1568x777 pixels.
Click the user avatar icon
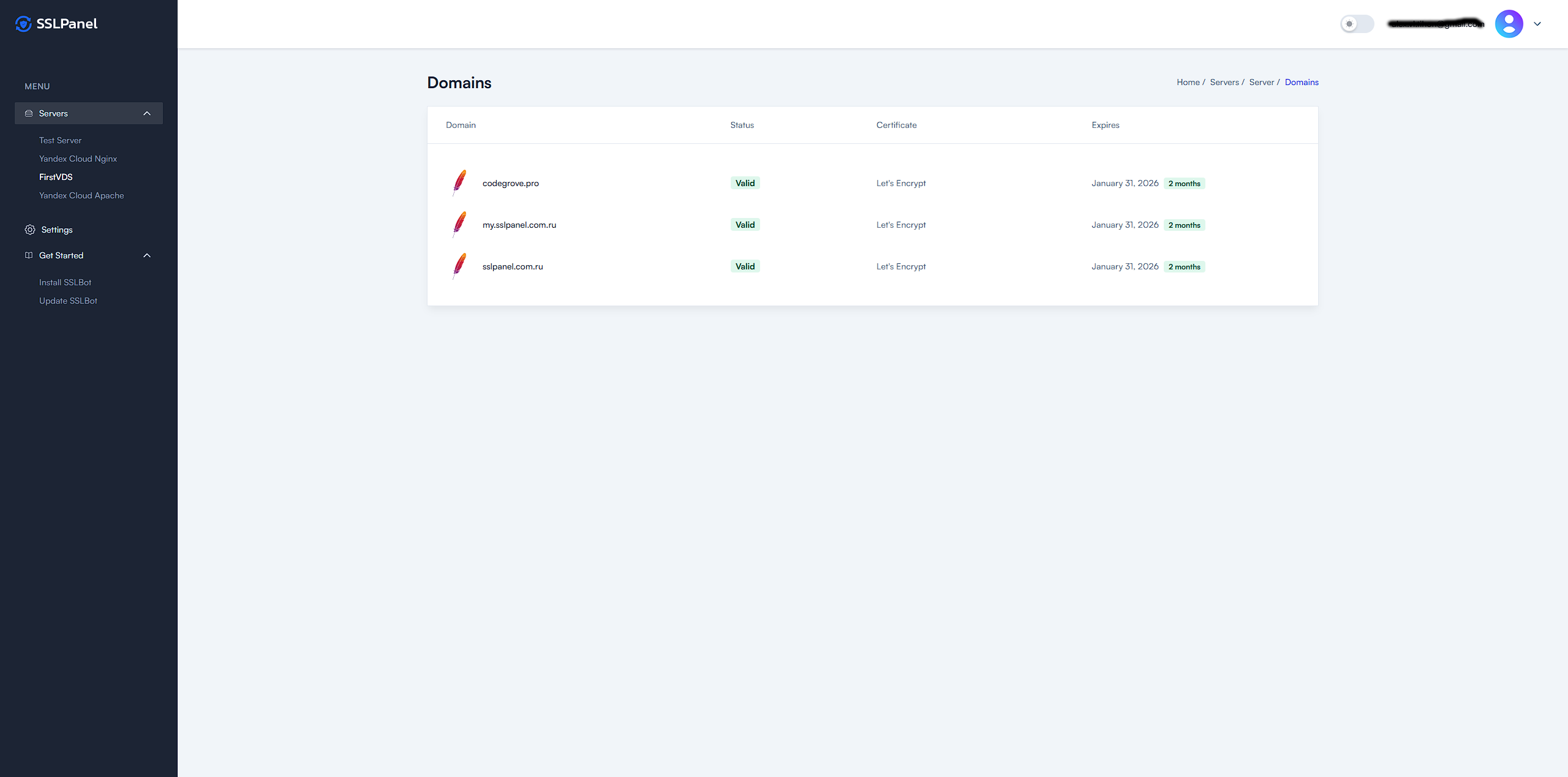coord(1509,24)
